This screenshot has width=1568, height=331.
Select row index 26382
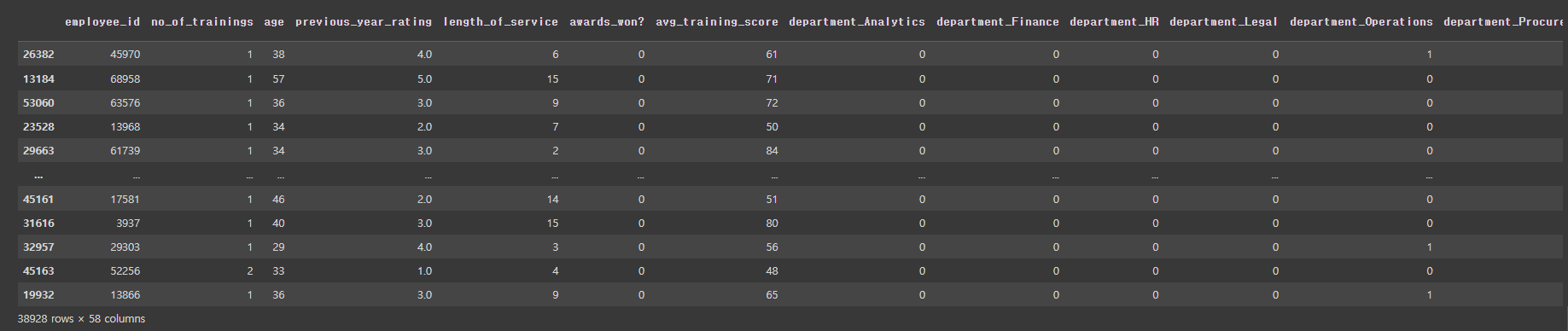[38, 54]
